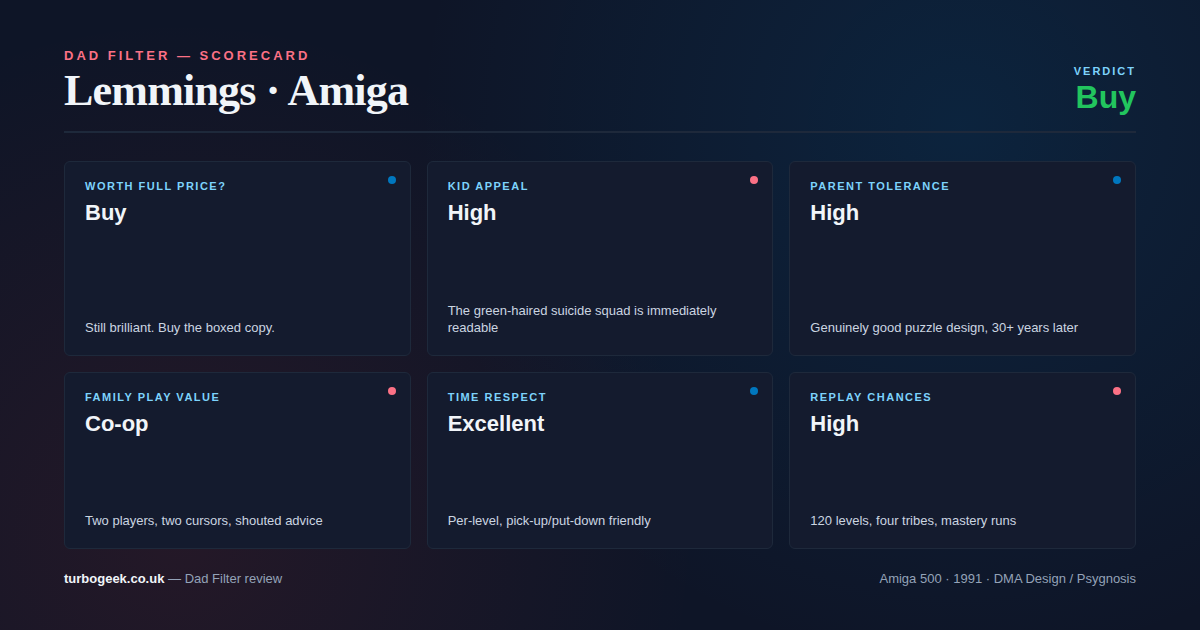Click the Excellent rating under Time Respect
Image resolution: width=1200 pixels, height=630 pixels.
click(496, 424)
